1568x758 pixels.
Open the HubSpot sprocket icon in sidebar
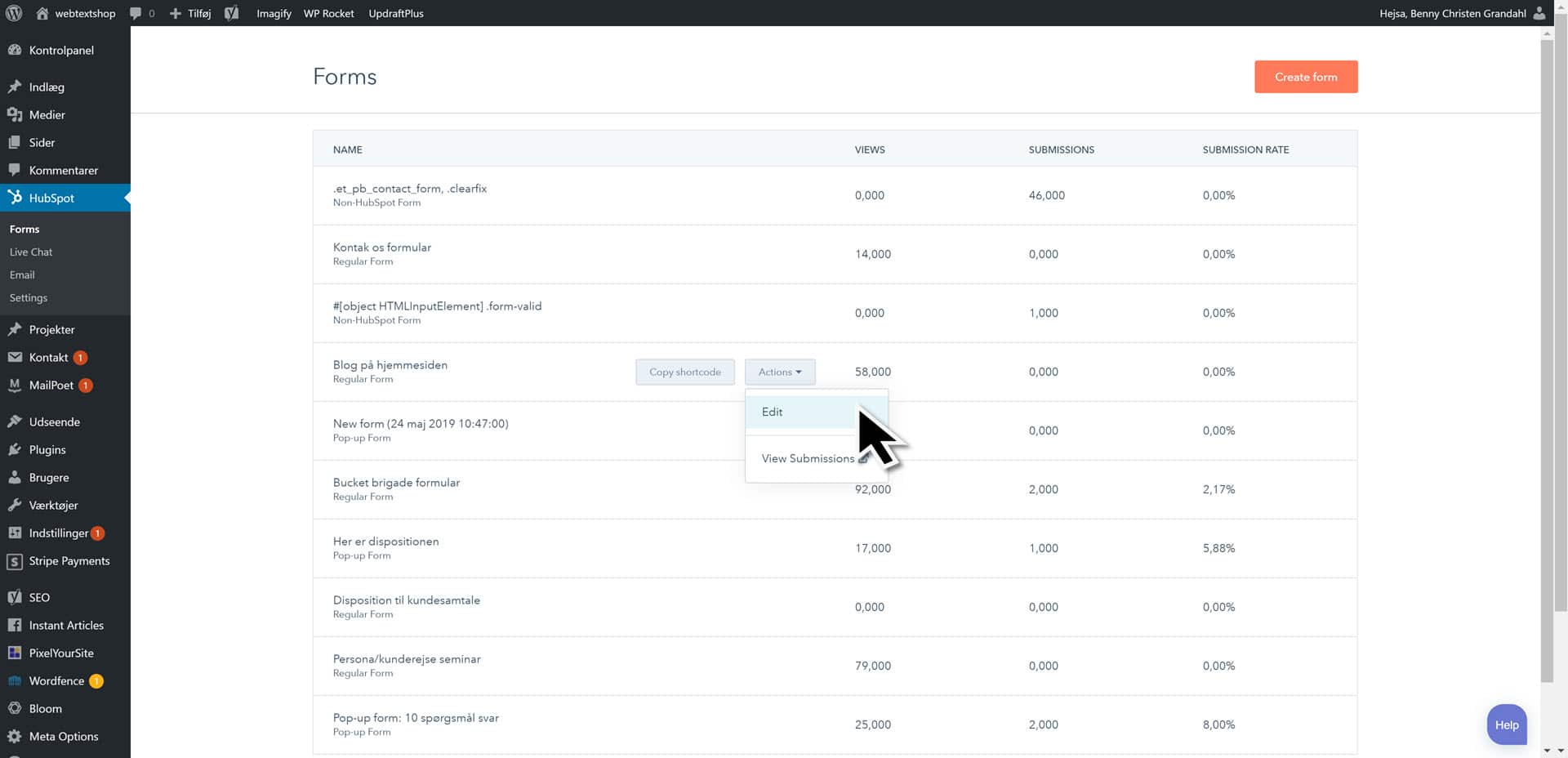click(x=15, y=198)
